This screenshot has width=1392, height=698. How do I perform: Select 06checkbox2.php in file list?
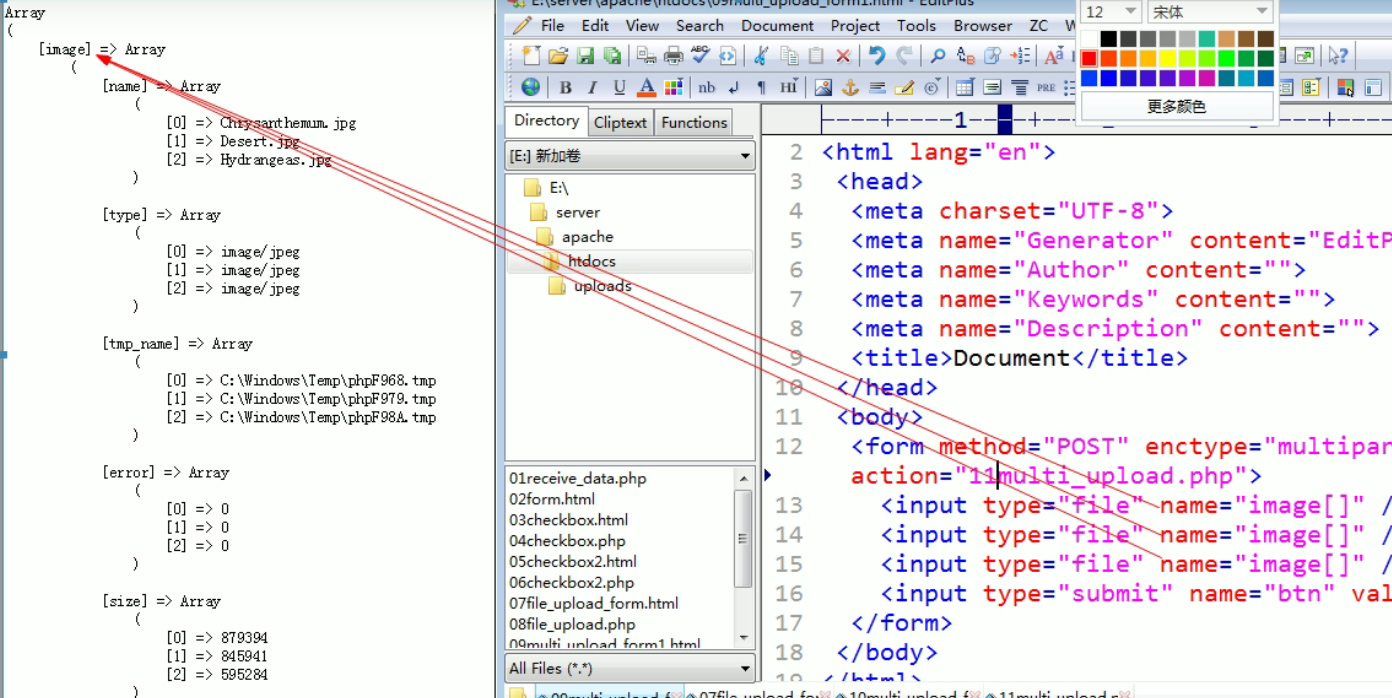(x=571, y=582)
